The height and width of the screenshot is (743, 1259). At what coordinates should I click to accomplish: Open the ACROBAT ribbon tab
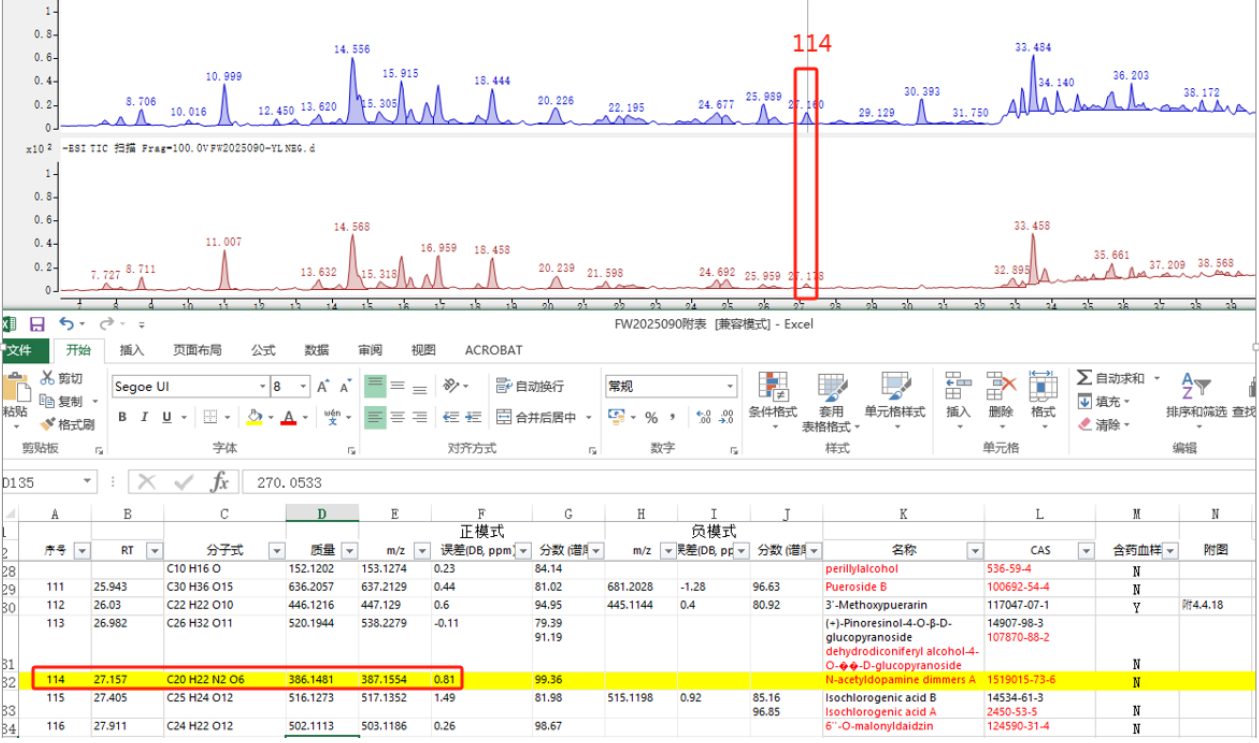tap(493, 350)
